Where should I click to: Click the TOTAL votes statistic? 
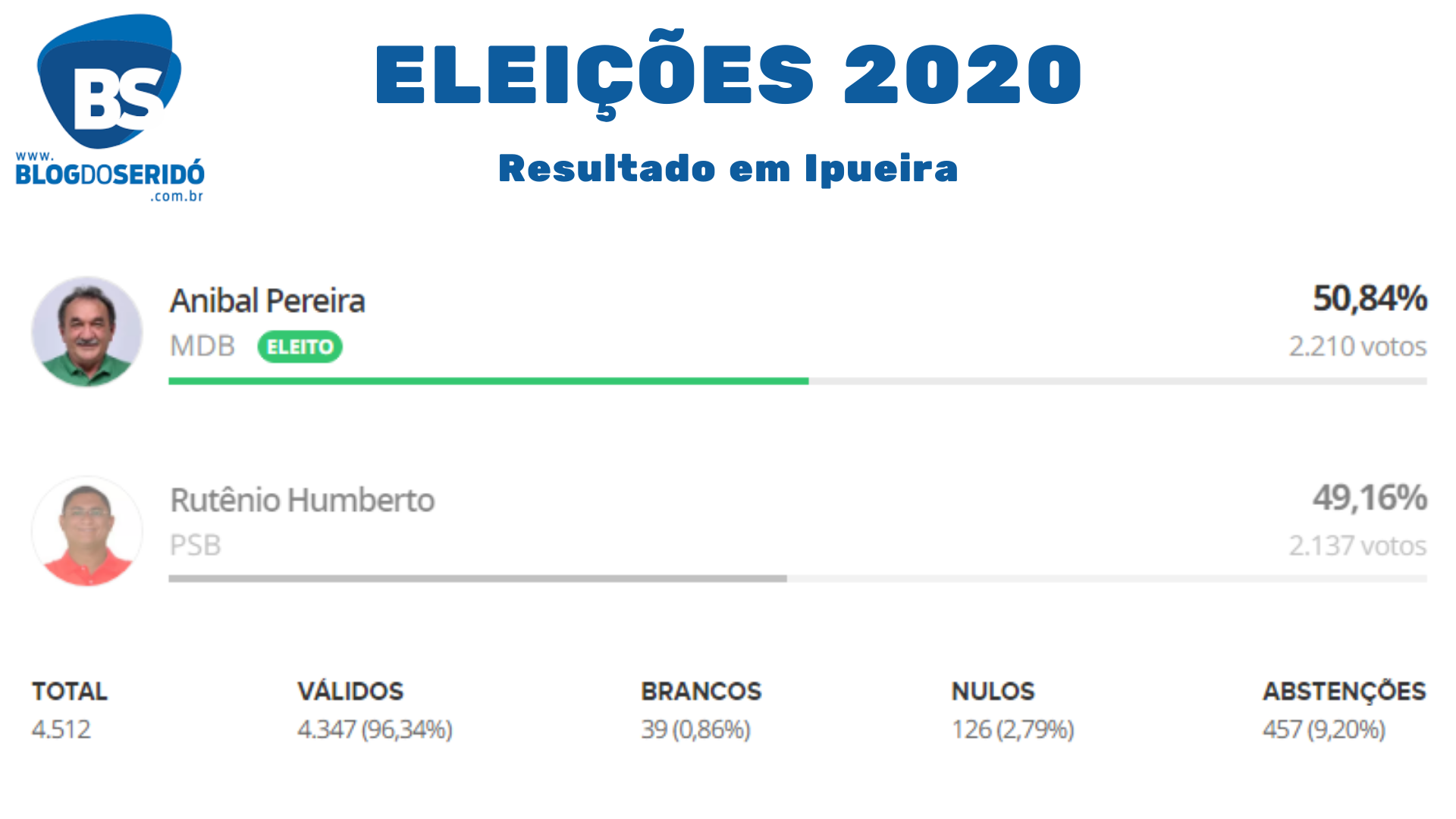click(x=69, y=711)
